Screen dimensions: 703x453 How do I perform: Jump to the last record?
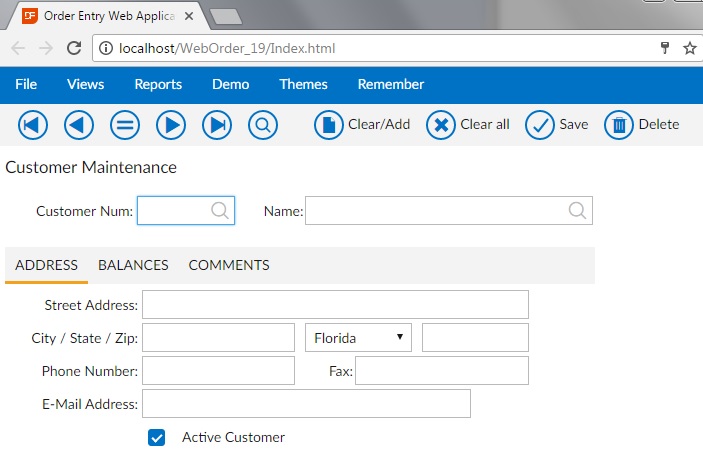[217, 125]
